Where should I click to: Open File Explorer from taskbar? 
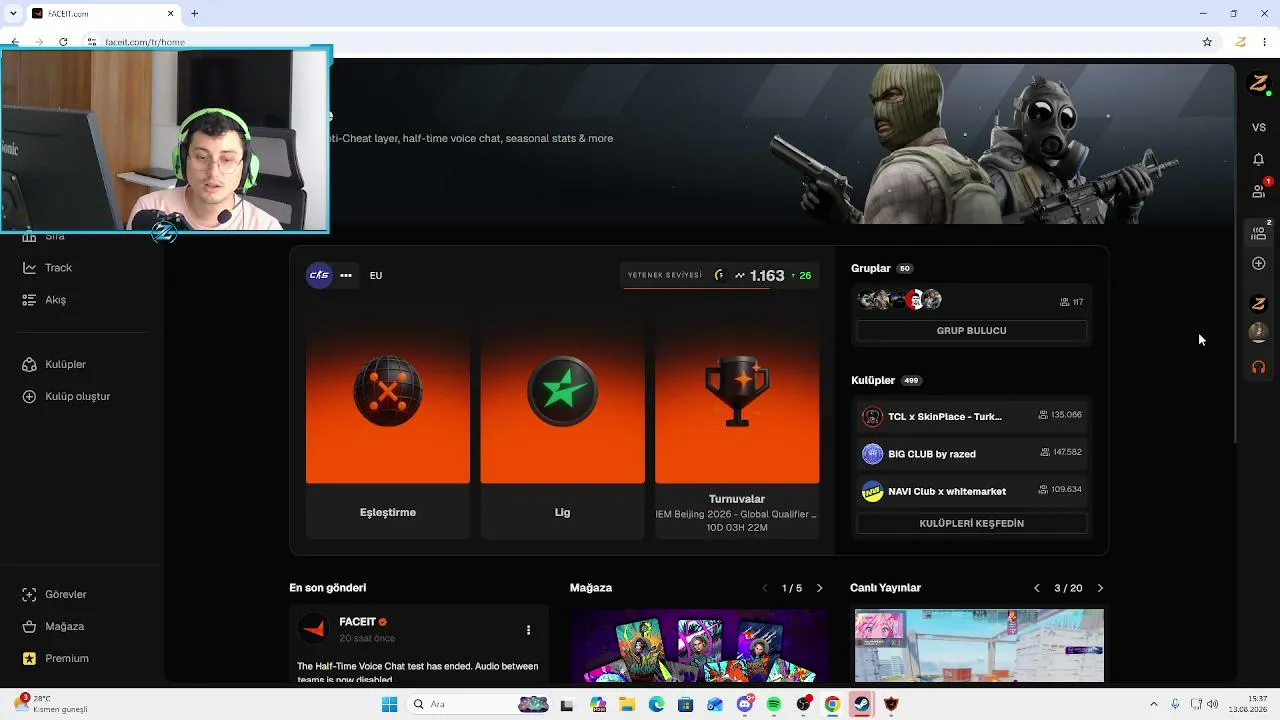(x=627, y=705)
